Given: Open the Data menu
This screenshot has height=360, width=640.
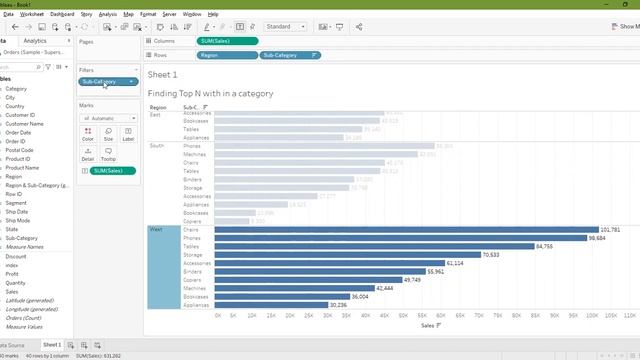Looking at the screenshot, I should (x=8, y=14).
